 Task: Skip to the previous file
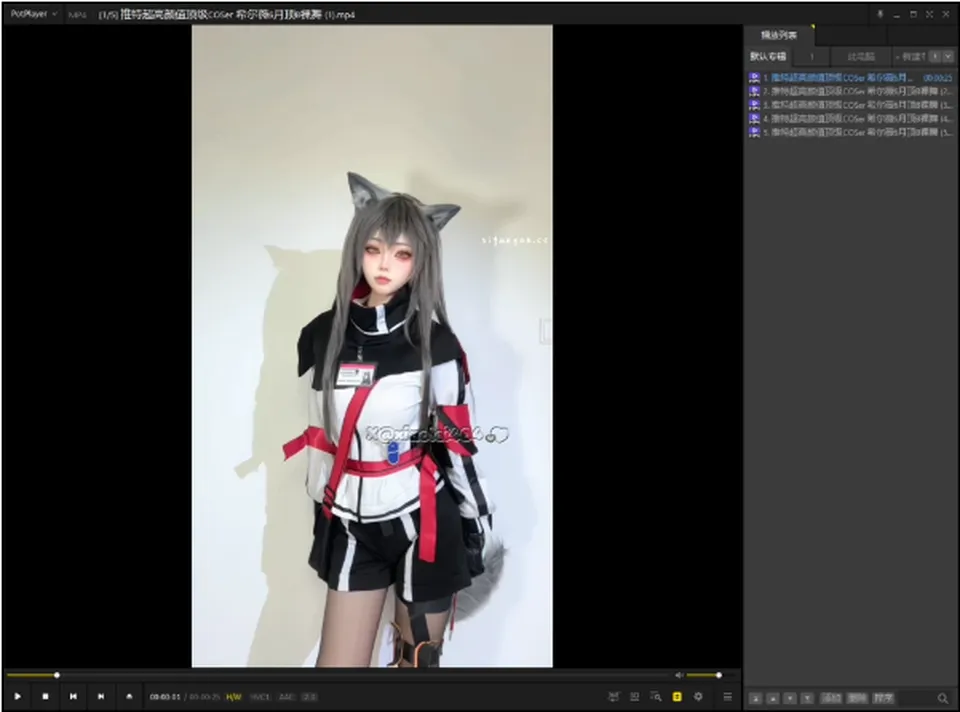[x=73, y=697]
